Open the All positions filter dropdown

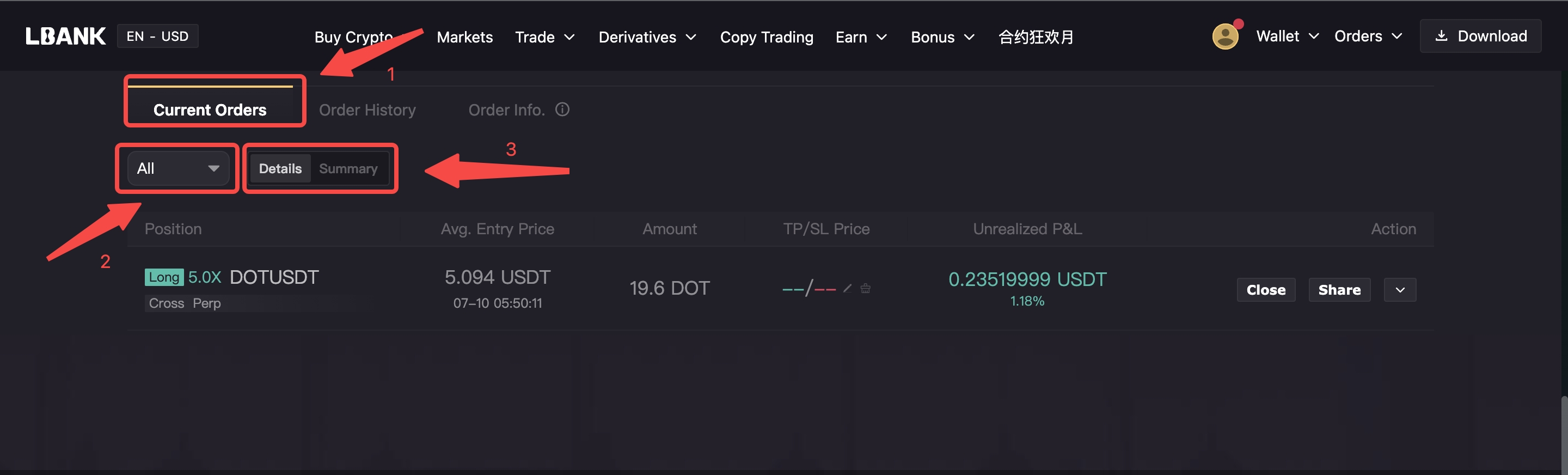point(179,169)
